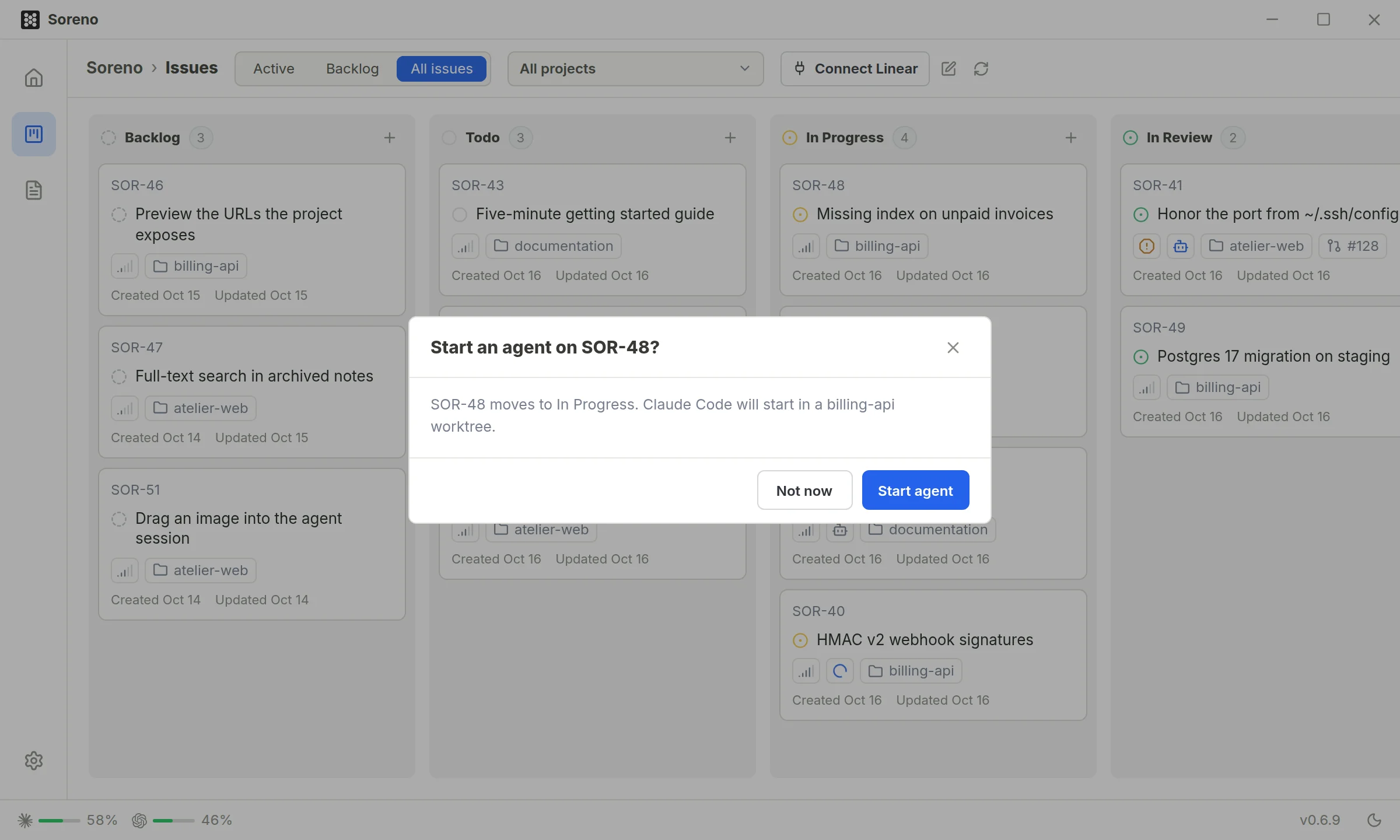Click status circle on SOR-47 card
This screenshot has height=840, width=1400.
click(x=119, y=377)
